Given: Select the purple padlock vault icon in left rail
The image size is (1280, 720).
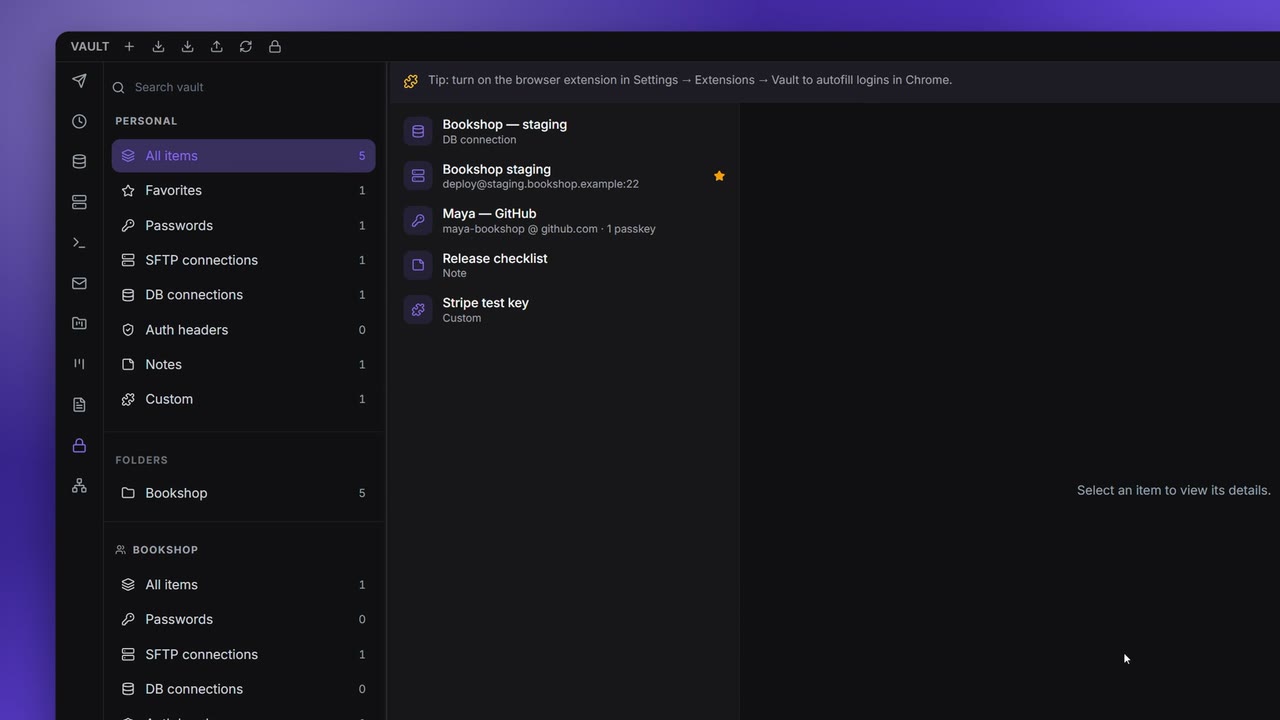Looking at the screenshot, I should click(x=79, y=446).
